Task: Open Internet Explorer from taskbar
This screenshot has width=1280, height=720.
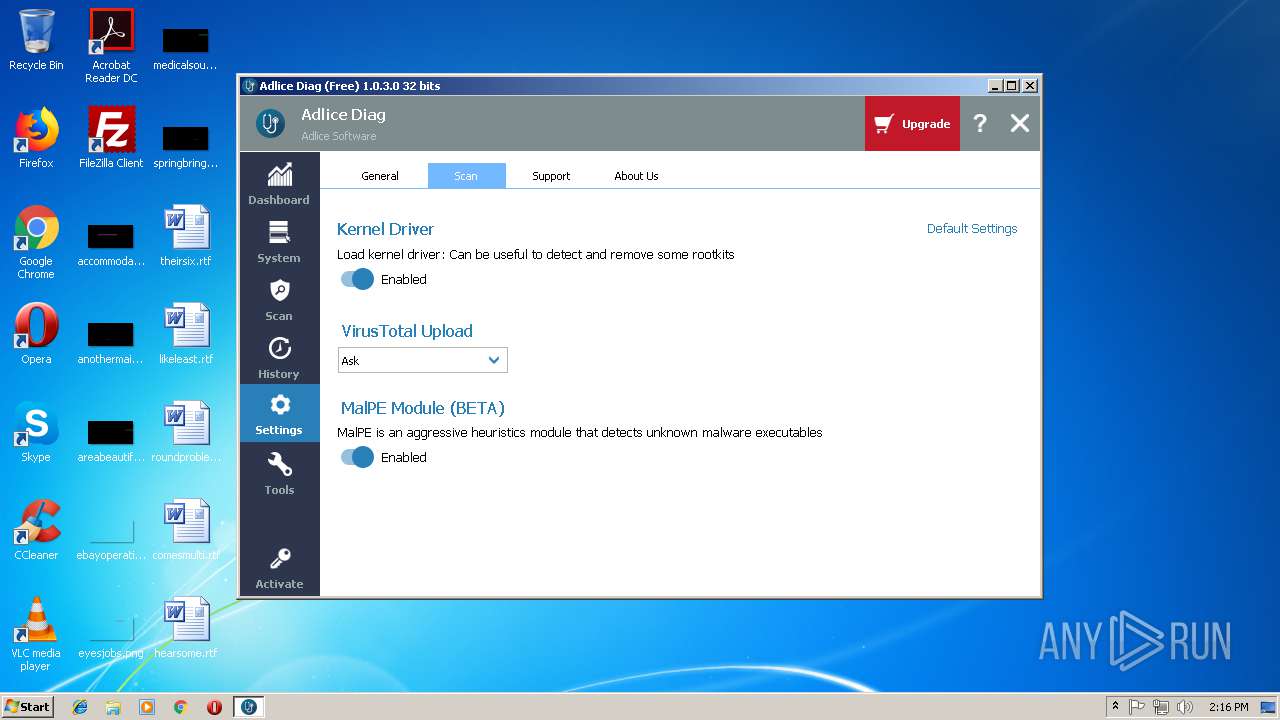Action: click(x=80, y=707)
